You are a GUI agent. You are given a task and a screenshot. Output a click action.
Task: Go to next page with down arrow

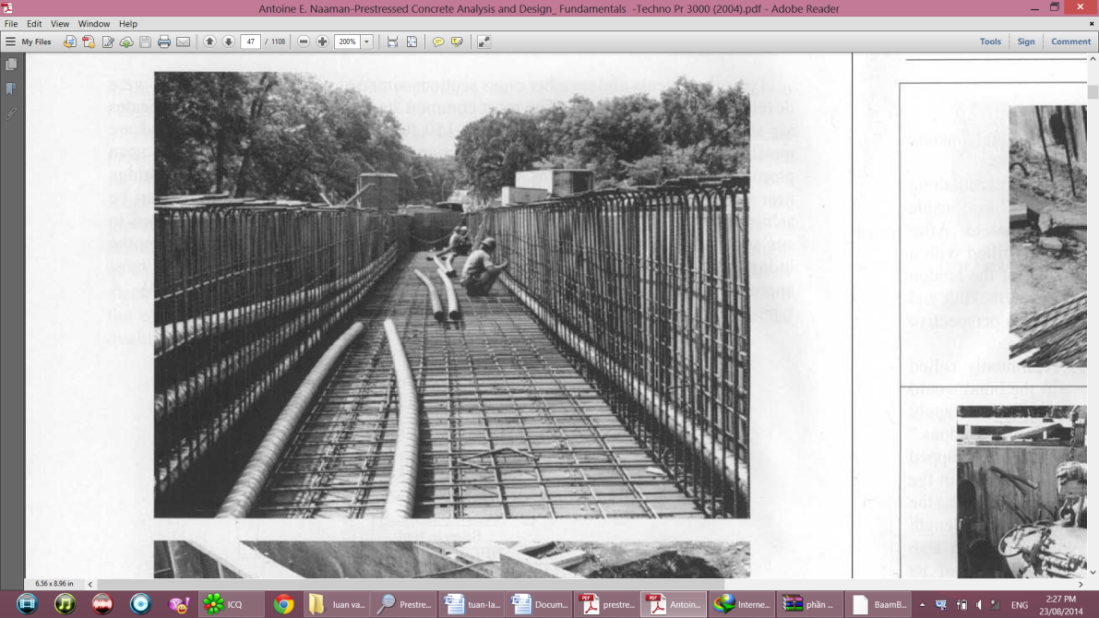tap(228, 42)
